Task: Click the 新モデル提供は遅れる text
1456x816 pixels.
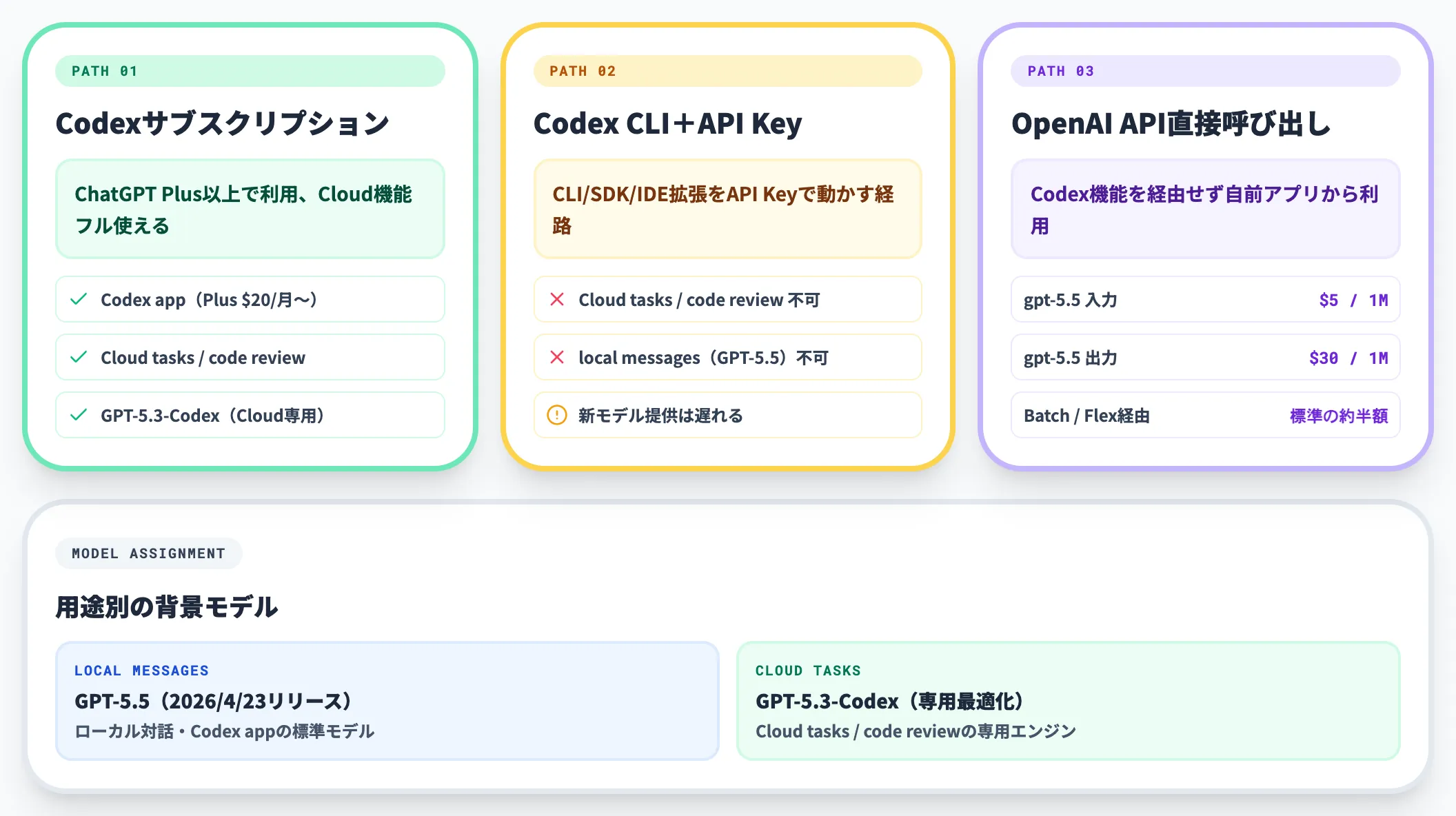Action: coord(660,416)
